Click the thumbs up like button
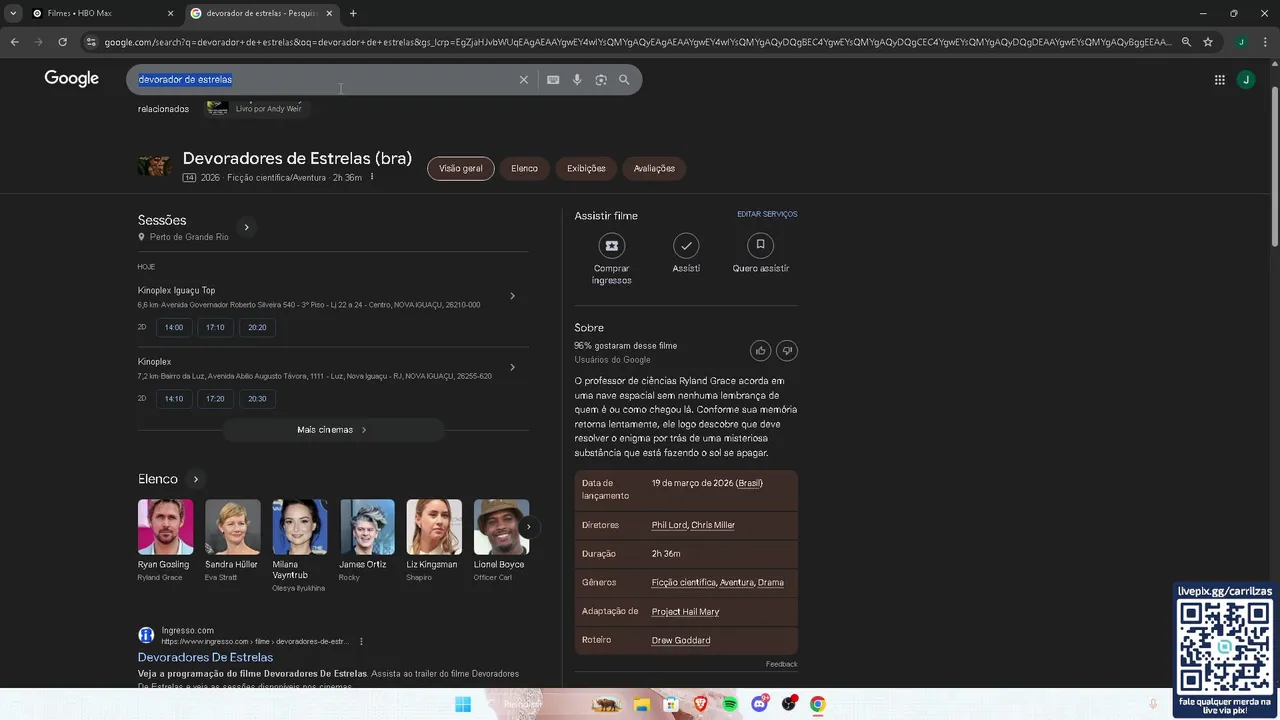This screenshot has height=720, width=1280. tap(761, 351)
